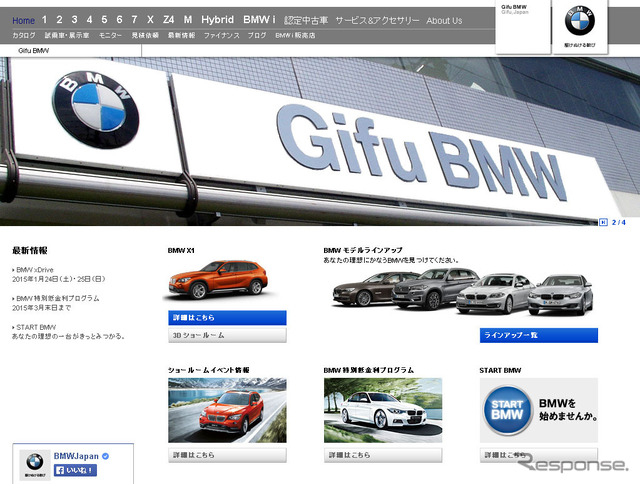The height and width of the screenshot is (484, 640).
Task: Click the ラインアップ一覧 blue button
Action: coord(539,335)
